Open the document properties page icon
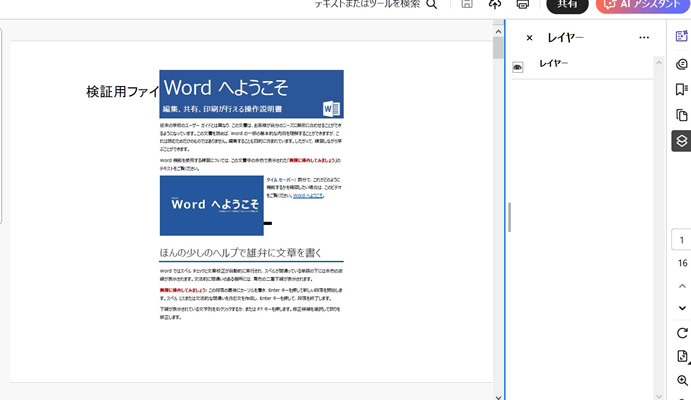This screenshot has width=691, height=400. tap(682, 356)
